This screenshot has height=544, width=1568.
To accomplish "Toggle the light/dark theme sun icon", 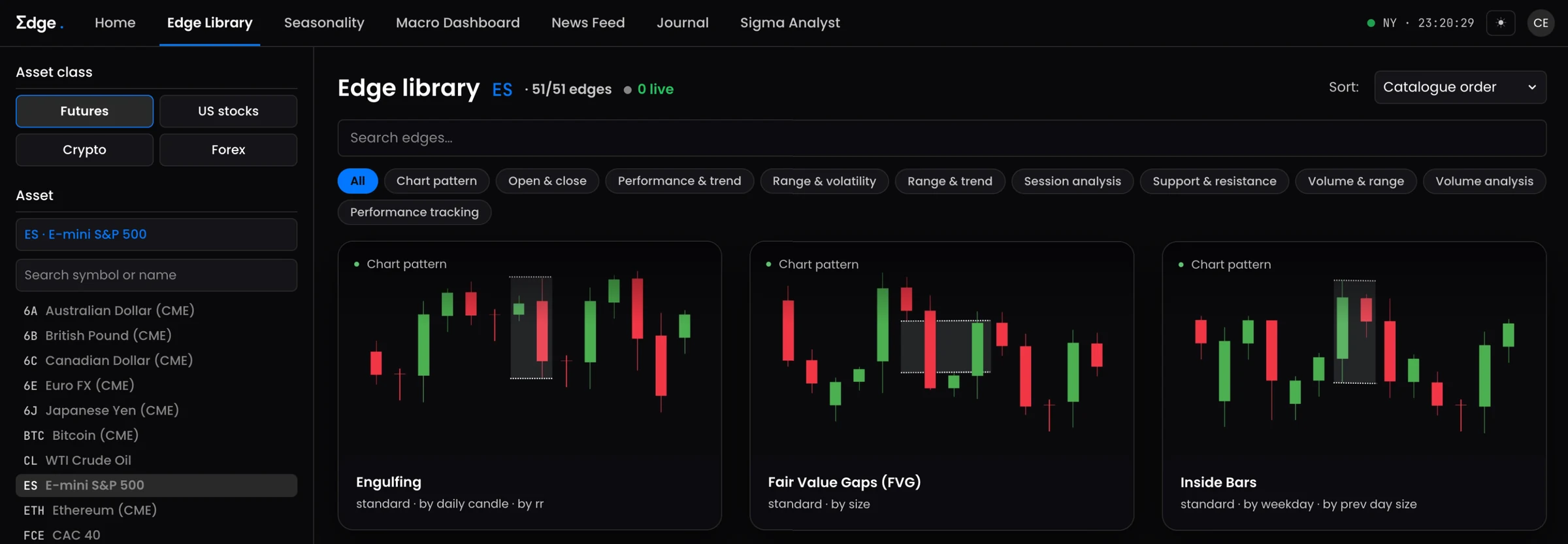I will pyautogui.click(x=1501, y=23).
